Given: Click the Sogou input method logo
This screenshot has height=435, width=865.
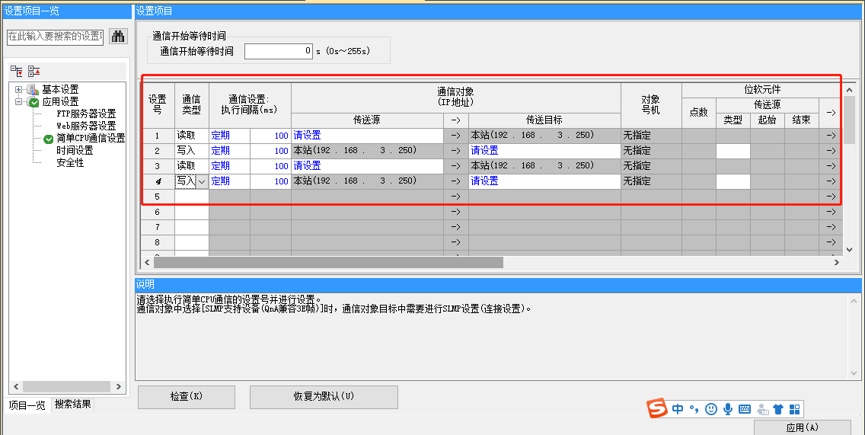Looking at the screenshot, I should [x=657, y=409].
